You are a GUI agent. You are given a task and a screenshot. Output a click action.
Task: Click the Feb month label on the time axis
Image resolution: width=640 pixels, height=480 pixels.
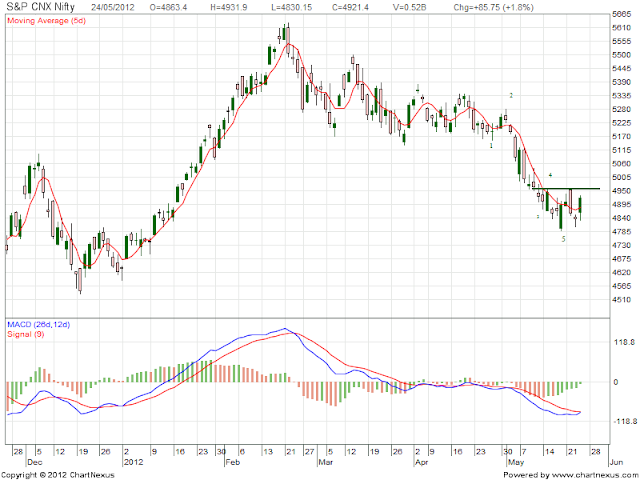point(233,462)
